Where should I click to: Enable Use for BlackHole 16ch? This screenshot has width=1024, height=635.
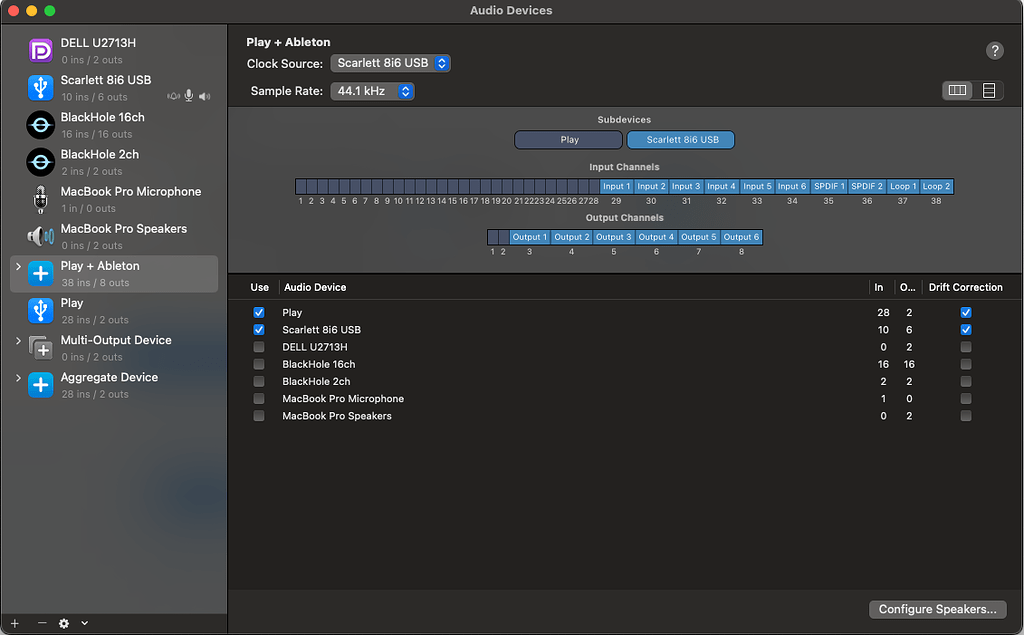pyautogui.click(x=259, y=364)
